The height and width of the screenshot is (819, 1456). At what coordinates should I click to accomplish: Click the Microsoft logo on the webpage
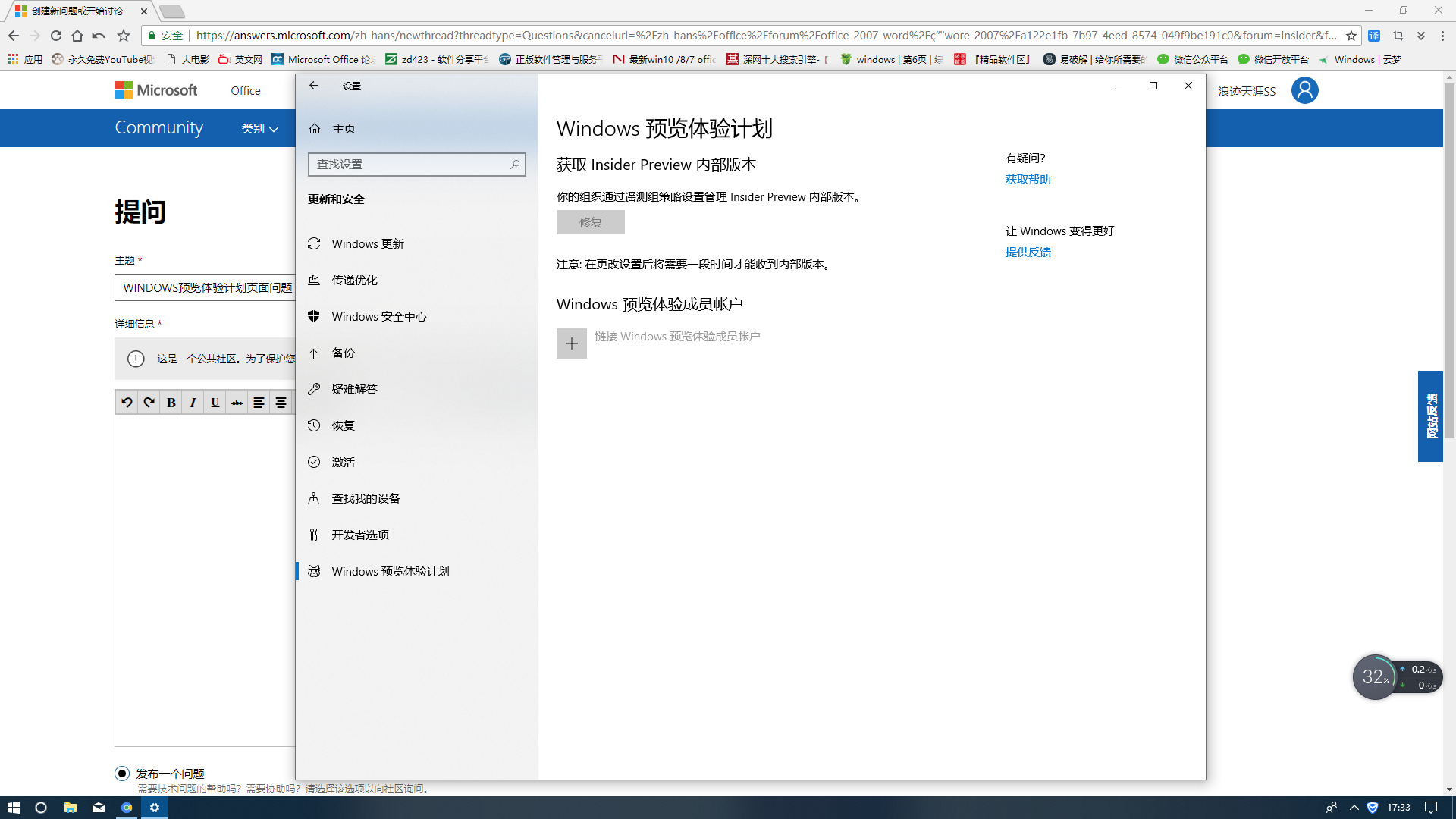coord(156,90)
